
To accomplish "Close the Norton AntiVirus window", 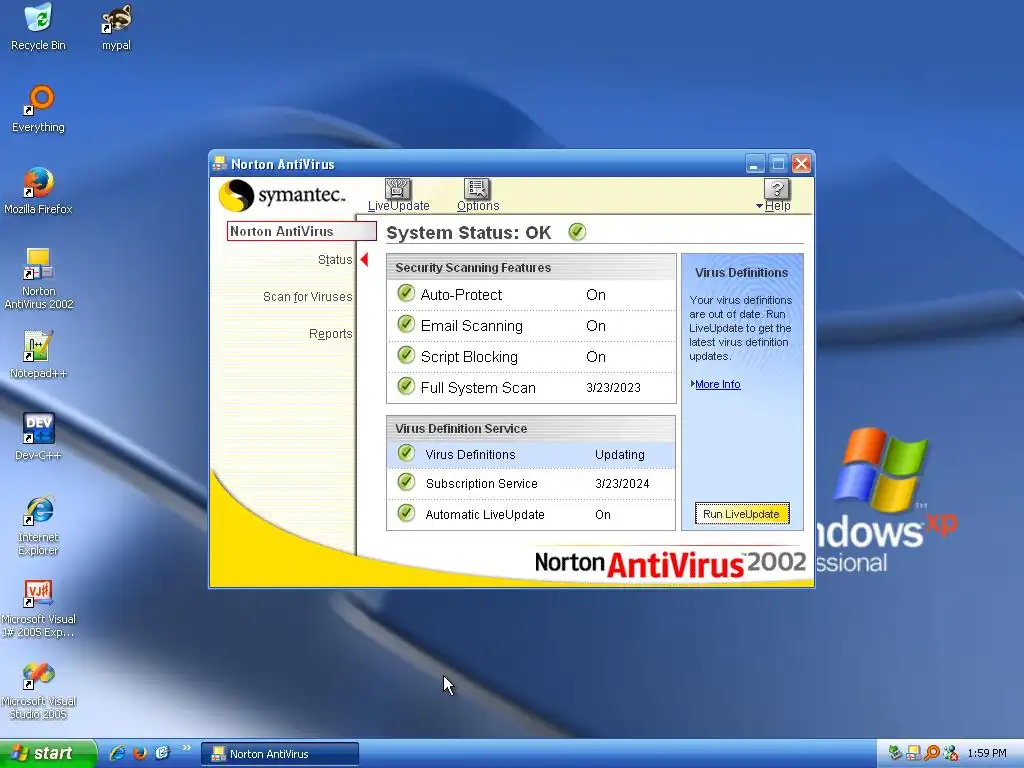I will pyautogui.click(x=801, y=164).
